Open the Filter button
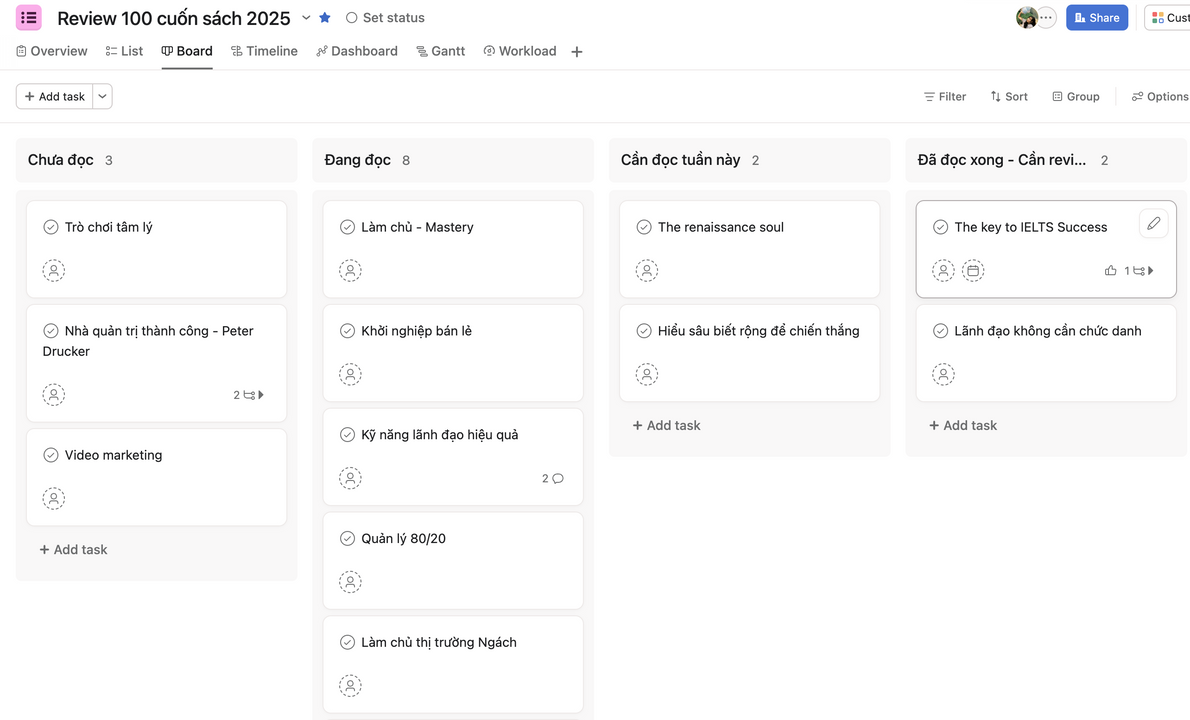 944,97
